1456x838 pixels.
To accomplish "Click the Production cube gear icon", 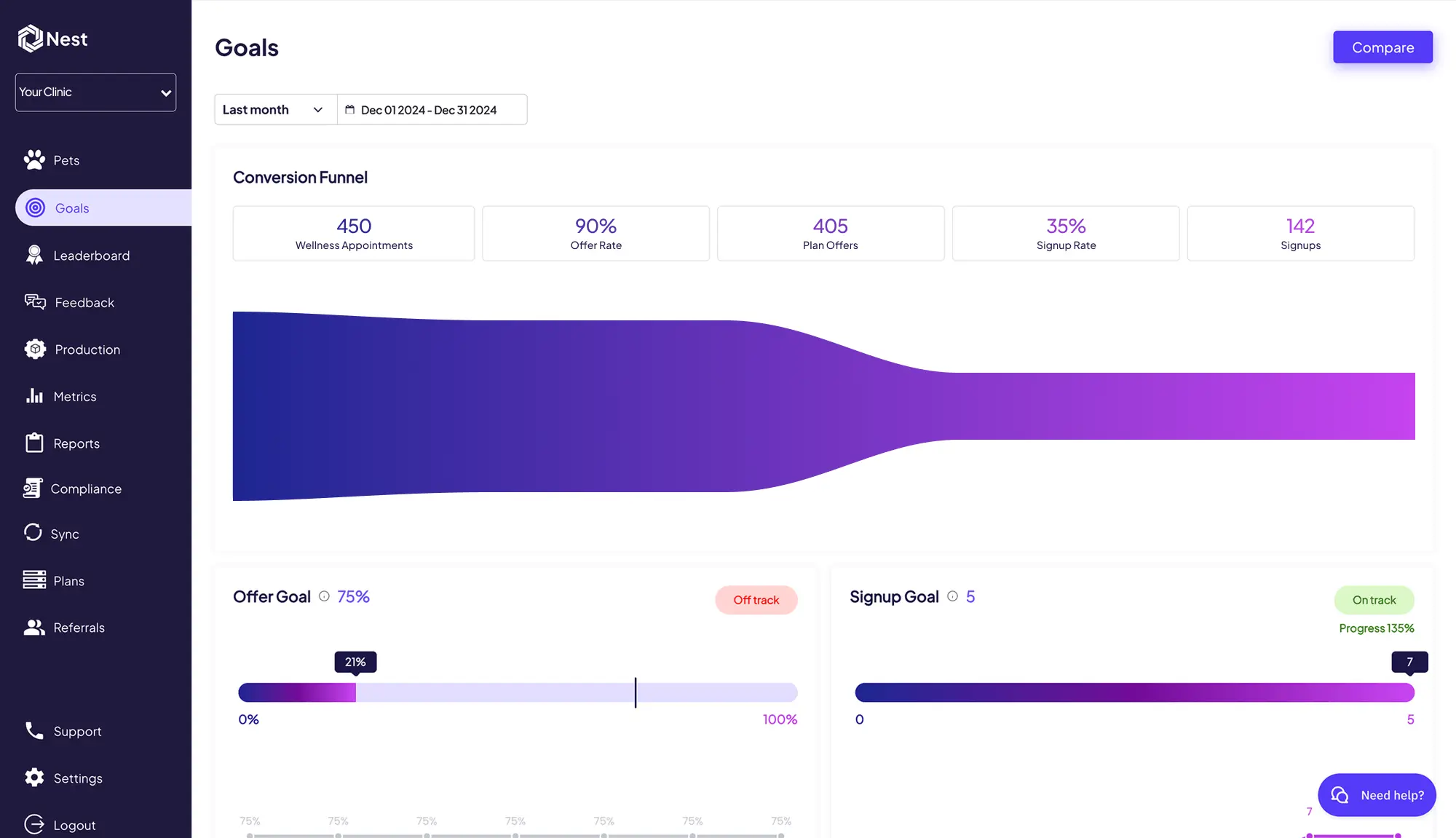I will point(35,349).
